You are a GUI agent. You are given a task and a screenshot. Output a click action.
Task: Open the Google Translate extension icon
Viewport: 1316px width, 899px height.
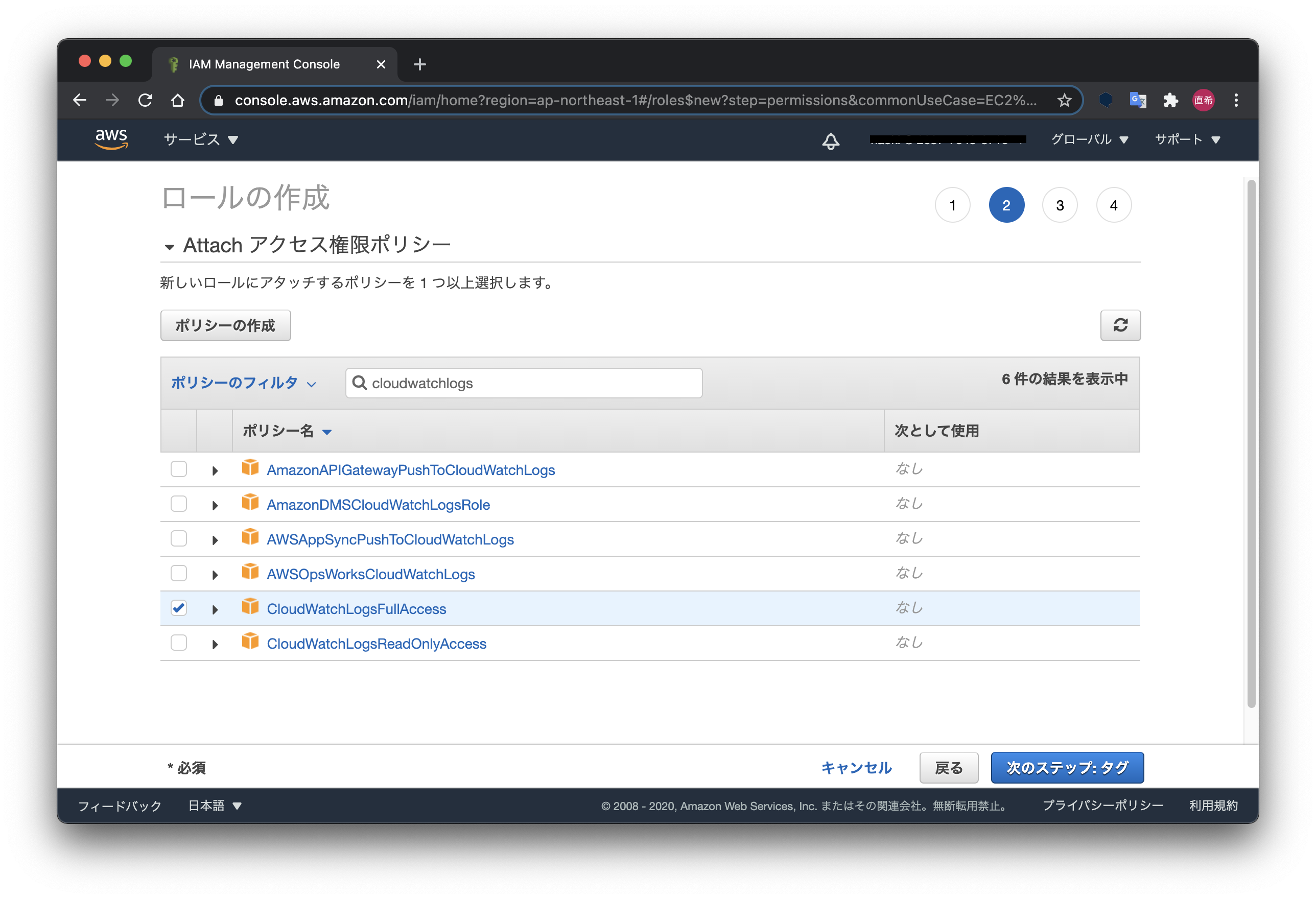[1138, 100]
